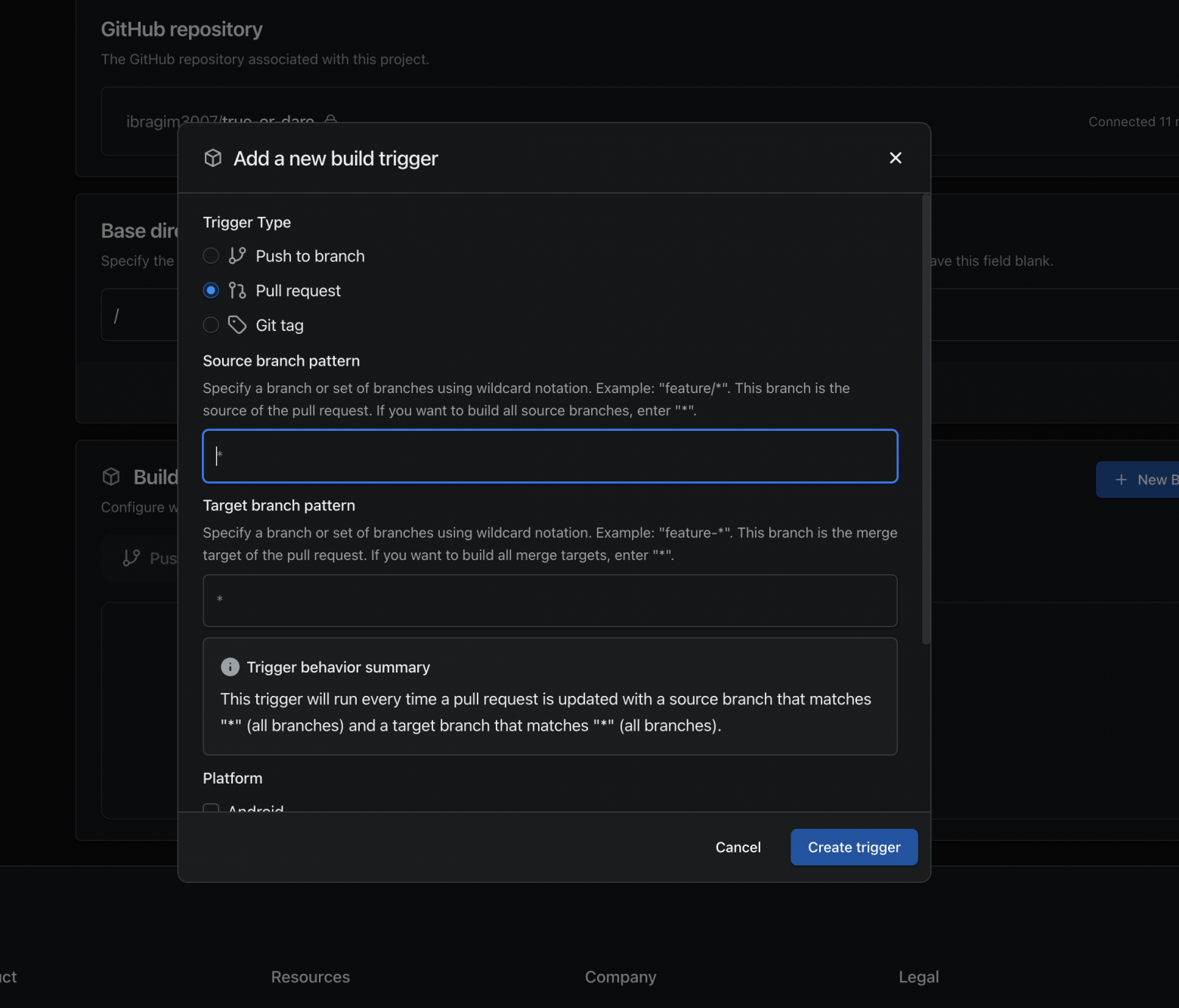Cancel the new build trigger dialog
This screenshot has width=1179, height=1008.
[738, 848]
